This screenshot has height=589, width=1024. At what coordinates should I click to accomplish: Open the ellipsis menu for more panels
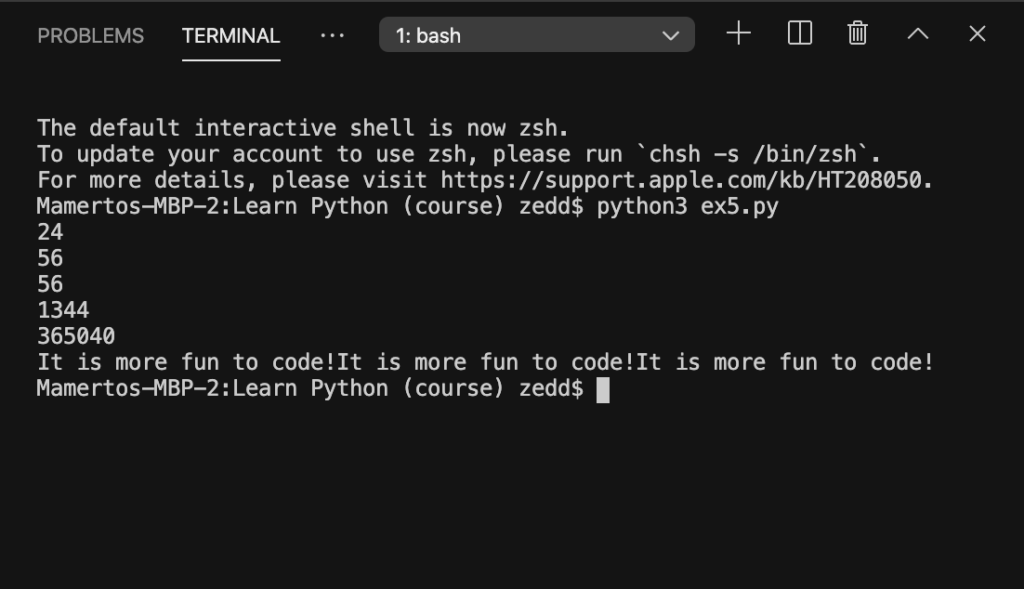[332, 36]
